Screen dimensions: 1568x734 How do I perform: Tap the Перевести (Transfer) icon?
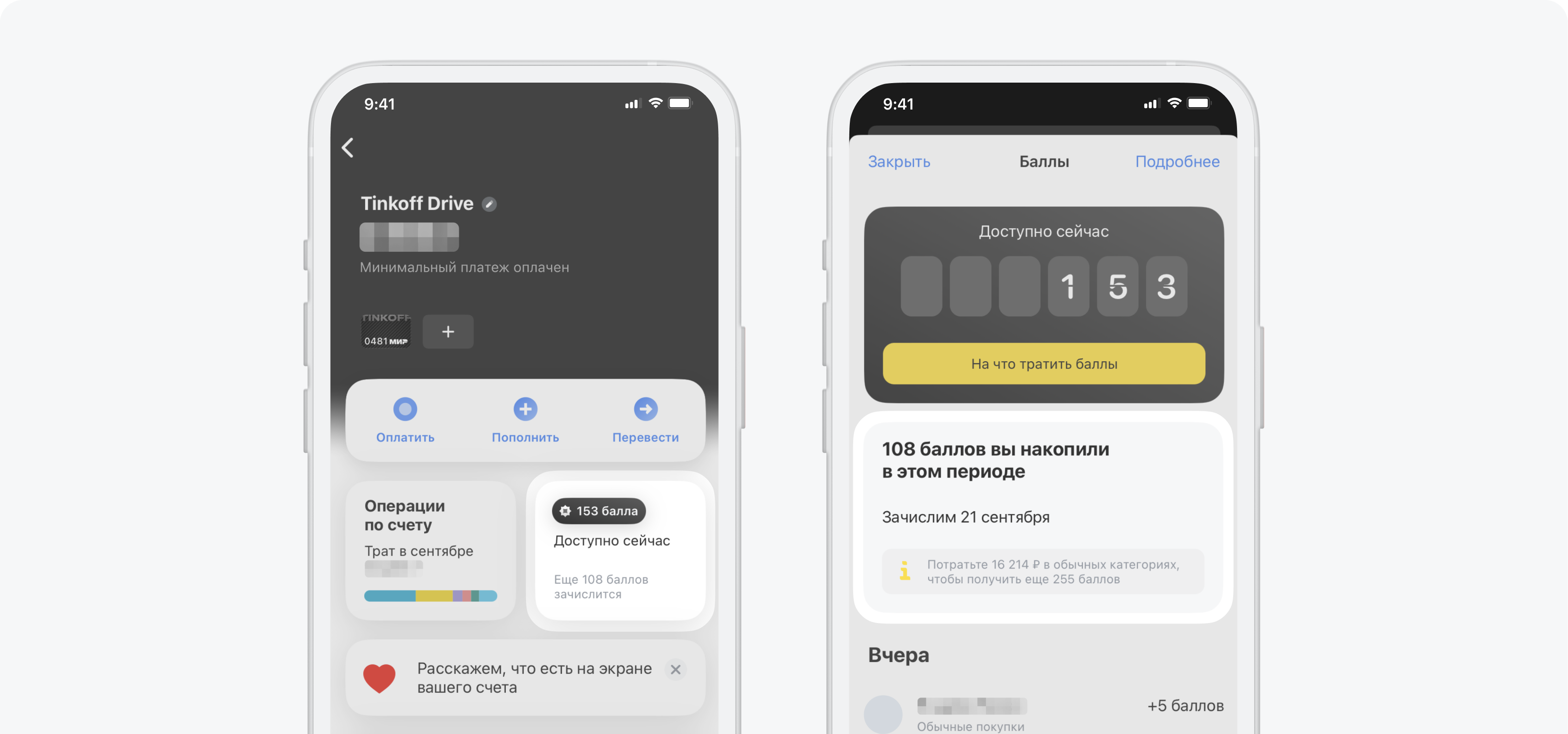click(x=645, y=407)
